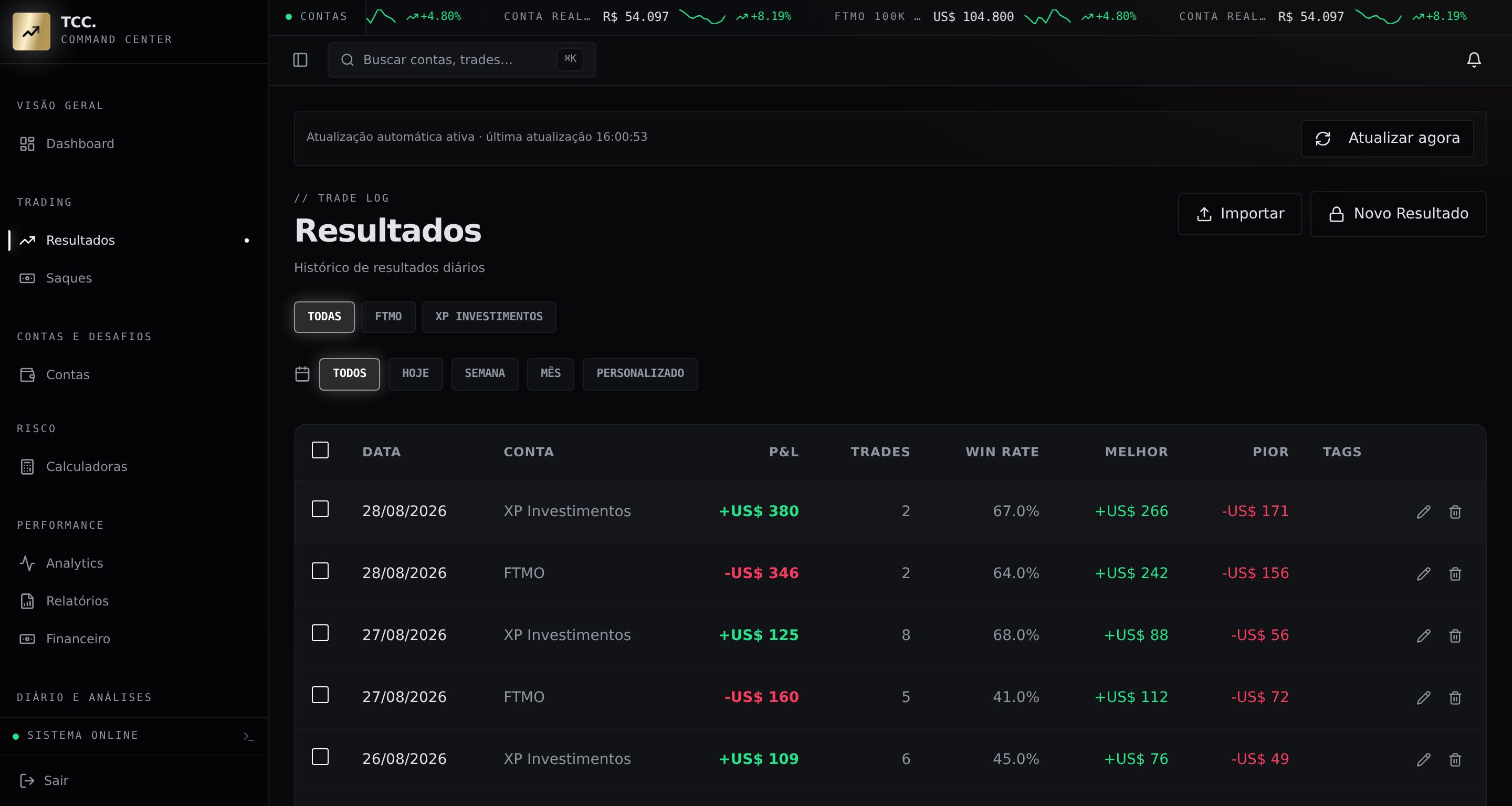Edit the 26/08/2026 XP Investimentos row
Viewport: 1512px width, 806px height.
tap(1423, 760)
